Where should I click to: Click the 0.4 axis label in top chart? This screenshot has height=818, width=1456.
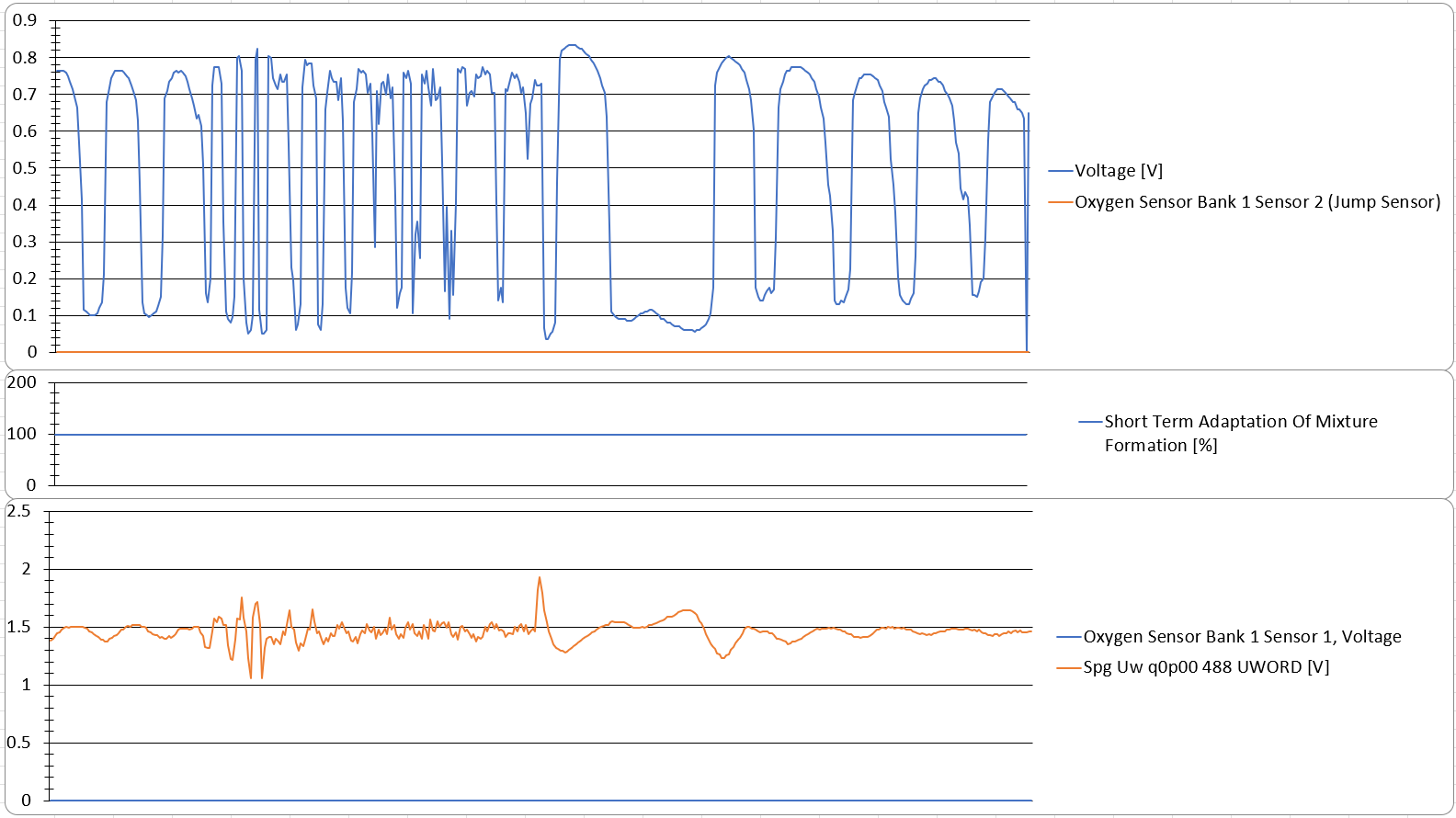[x=25, y=204]
